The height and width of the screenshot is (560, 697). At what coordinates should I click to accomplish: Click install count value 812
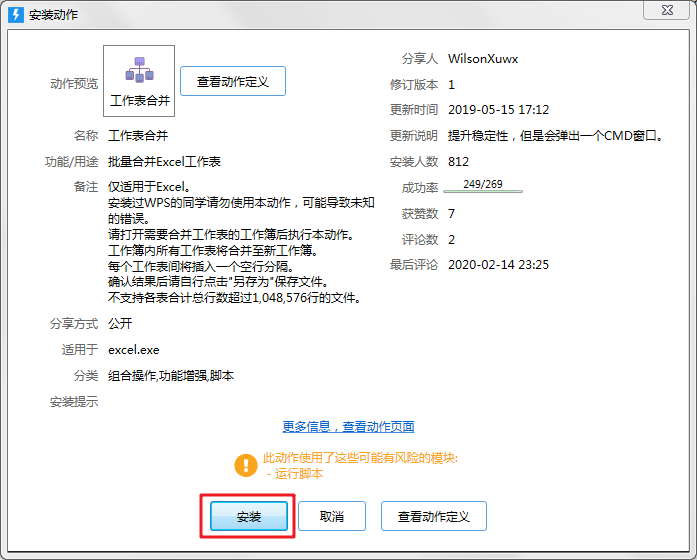458,162
